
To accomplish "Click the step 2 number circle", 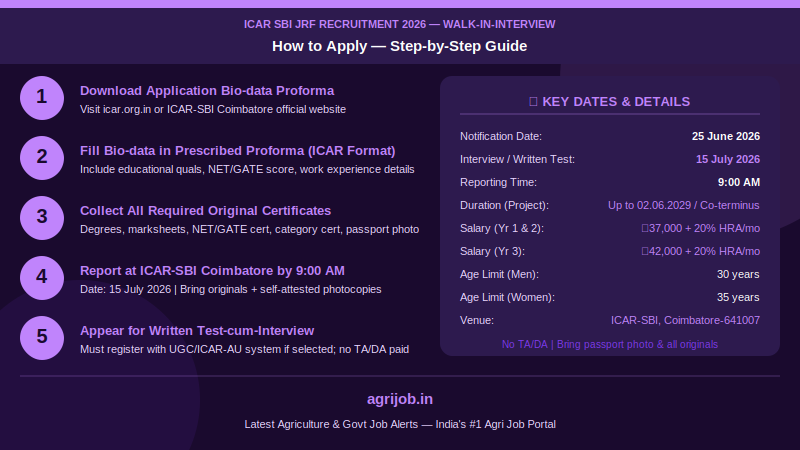I will point(42,158).
